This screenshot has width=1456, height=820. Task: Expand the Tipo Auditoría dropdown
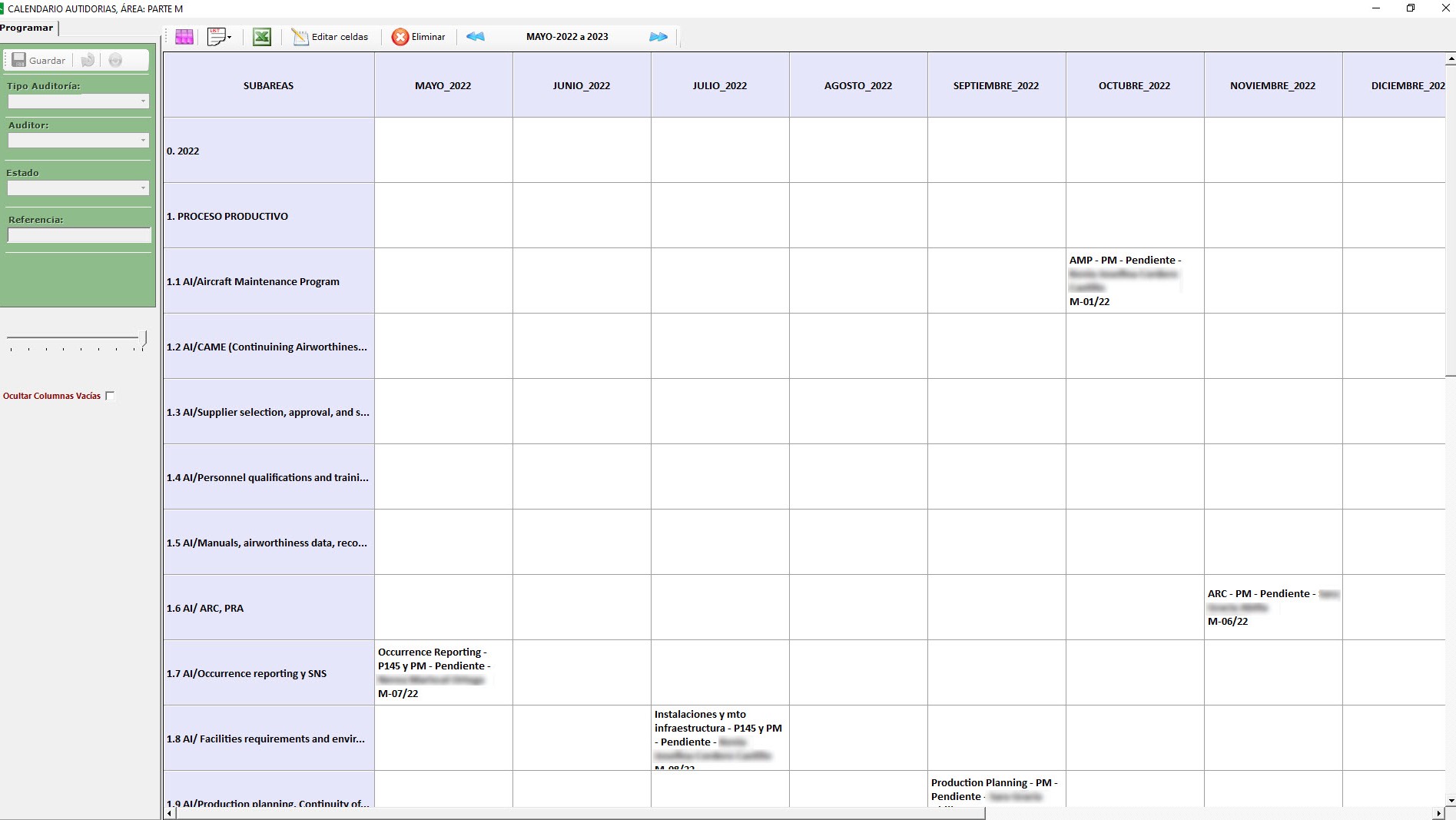[143, 101]
